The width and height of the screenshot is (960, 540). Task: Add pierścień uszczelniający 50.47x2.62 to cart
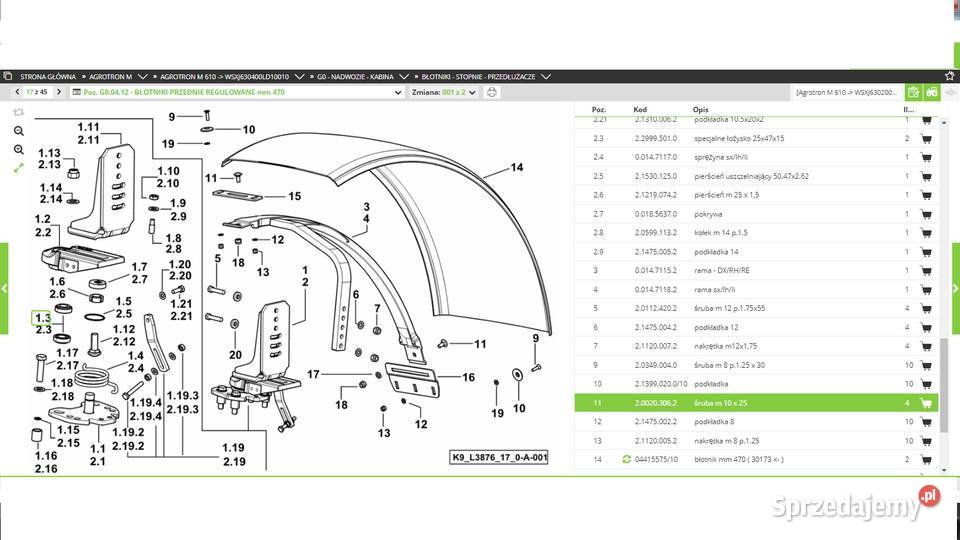point(926,176)
